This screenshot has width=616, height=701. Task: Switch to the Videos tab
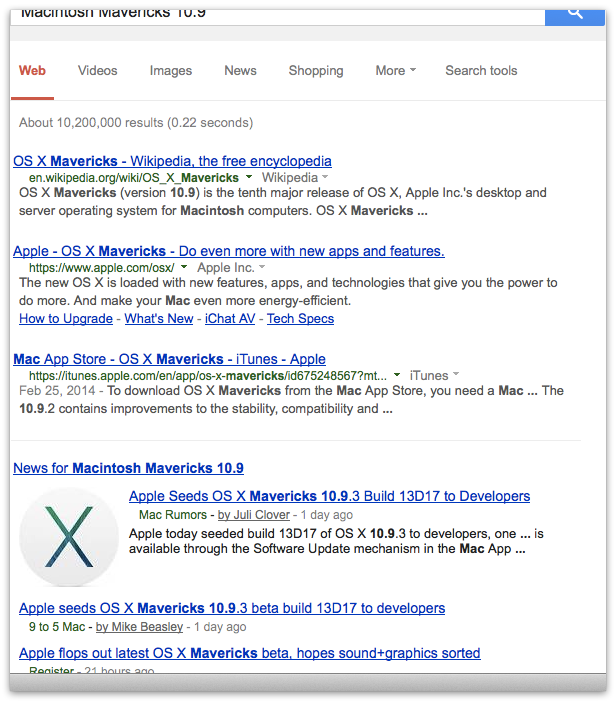coord(97,71)
